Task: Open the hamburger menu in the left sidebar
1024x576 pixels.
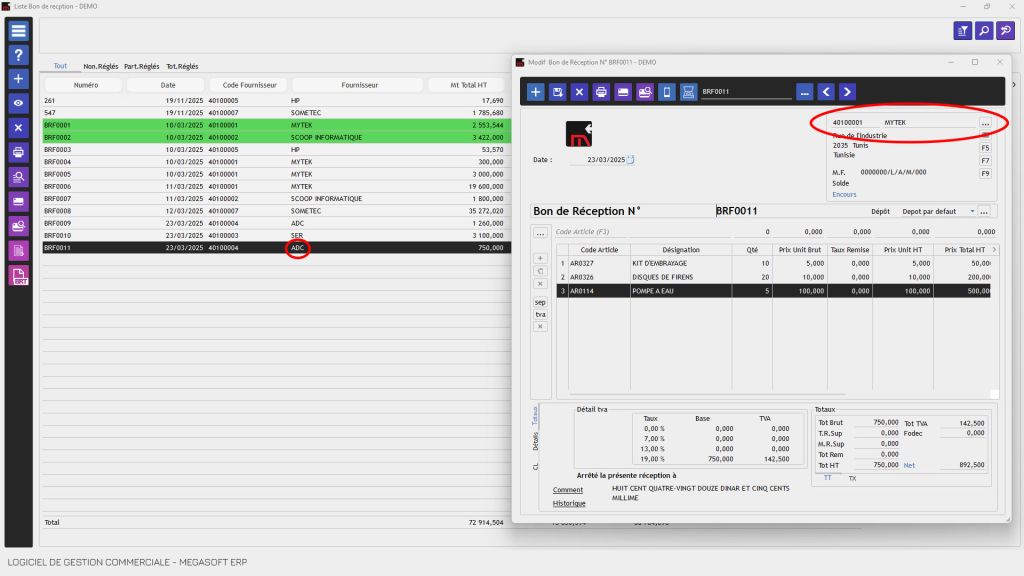Action: click(x=18, y=31)
